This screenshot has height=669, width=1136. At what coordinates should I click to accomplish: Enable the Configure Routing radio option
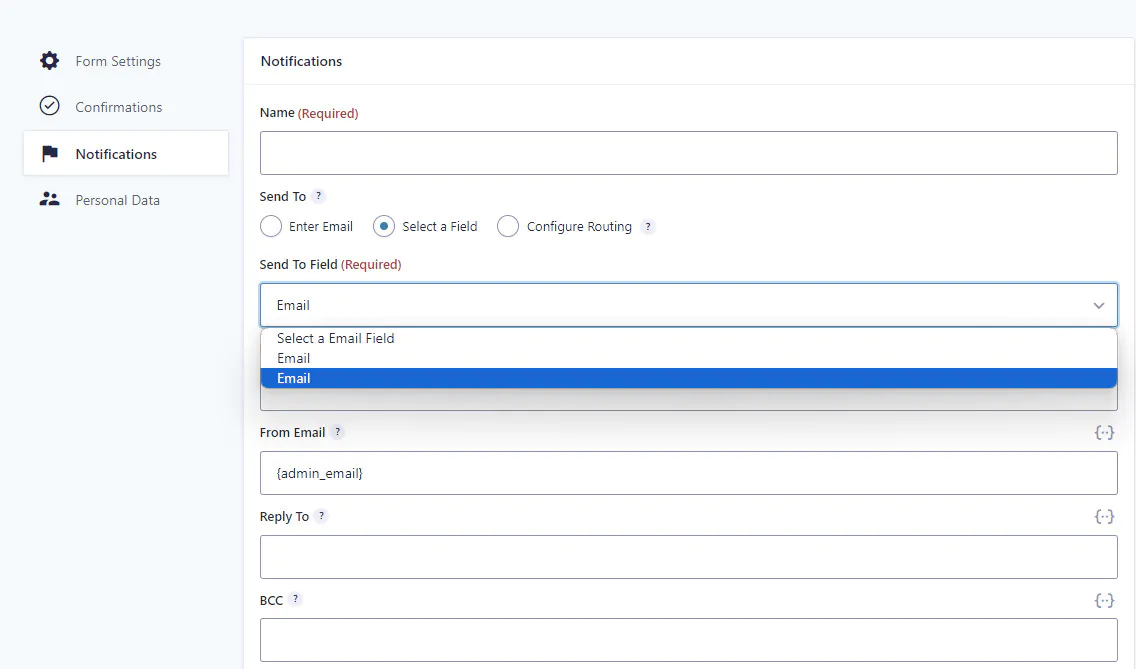pyautogui.click(x=508, y=227)
